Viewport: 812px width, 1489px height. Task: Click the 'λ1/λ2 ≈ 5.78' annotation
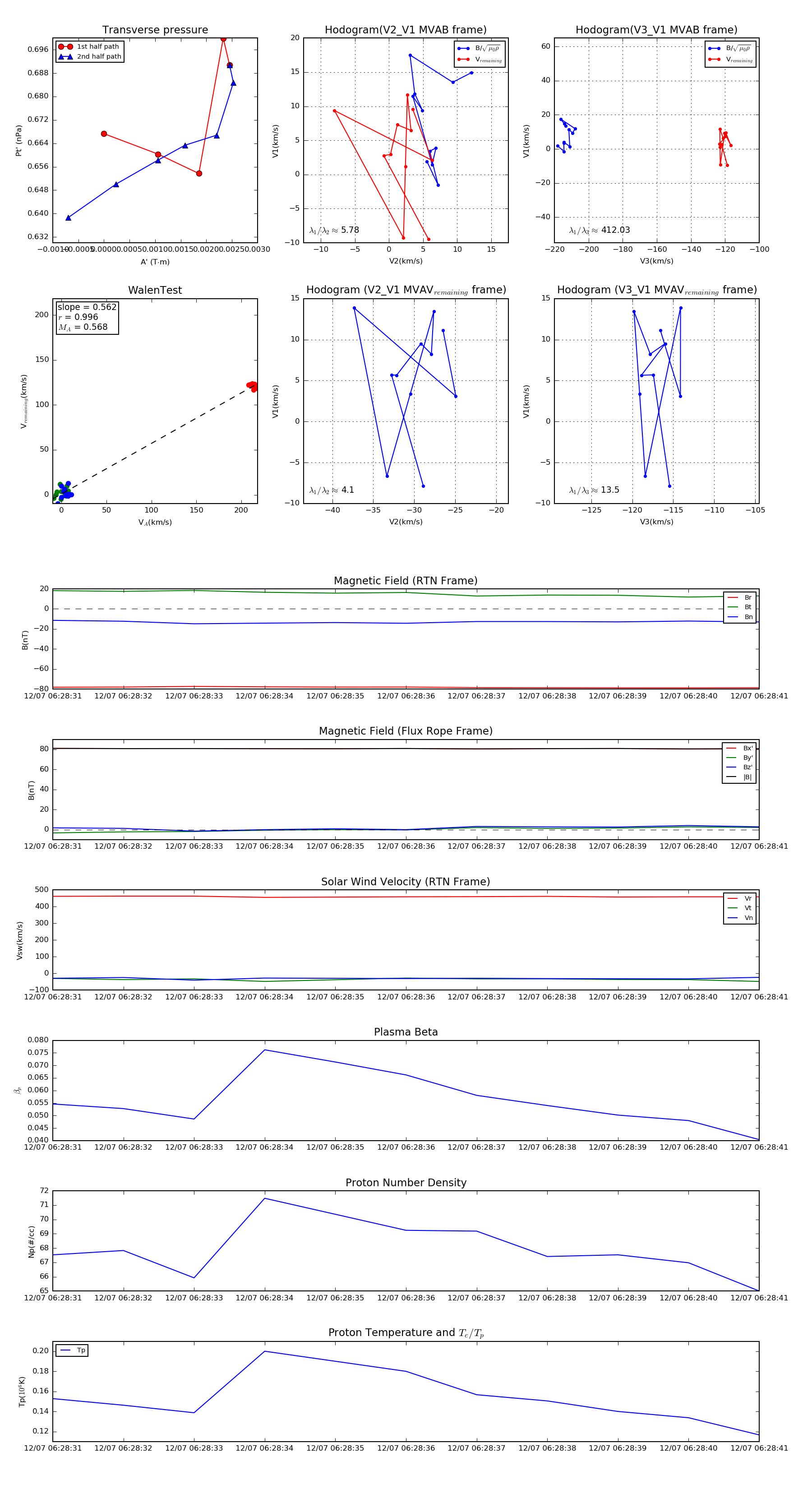tap(334, 230)
